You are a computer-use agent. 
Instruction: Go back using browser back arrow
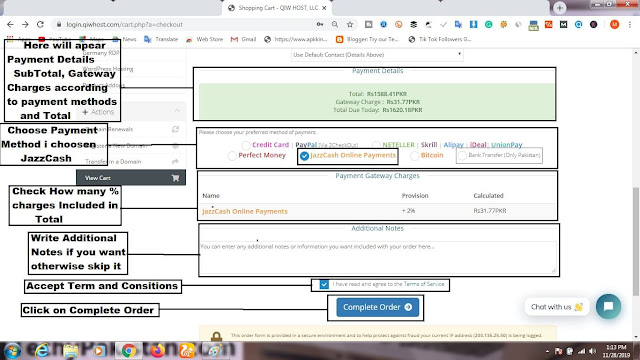click(x=10, y=24)
